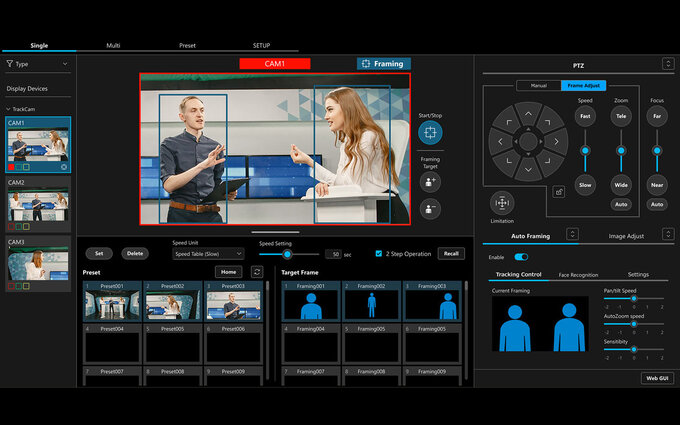680x425 pixels.
Task: Click the Type filter funnel icon
Action: tap(10, 64)
